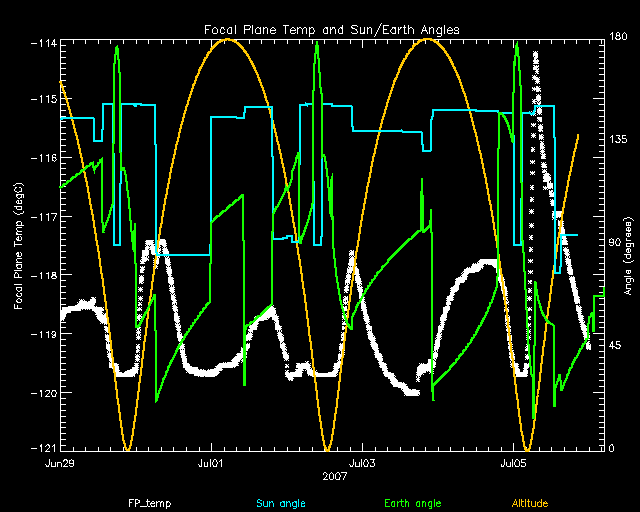Select the cyan 'Sun angle' legend label
Screen dimensions: 640x512
tap(280, 503)
